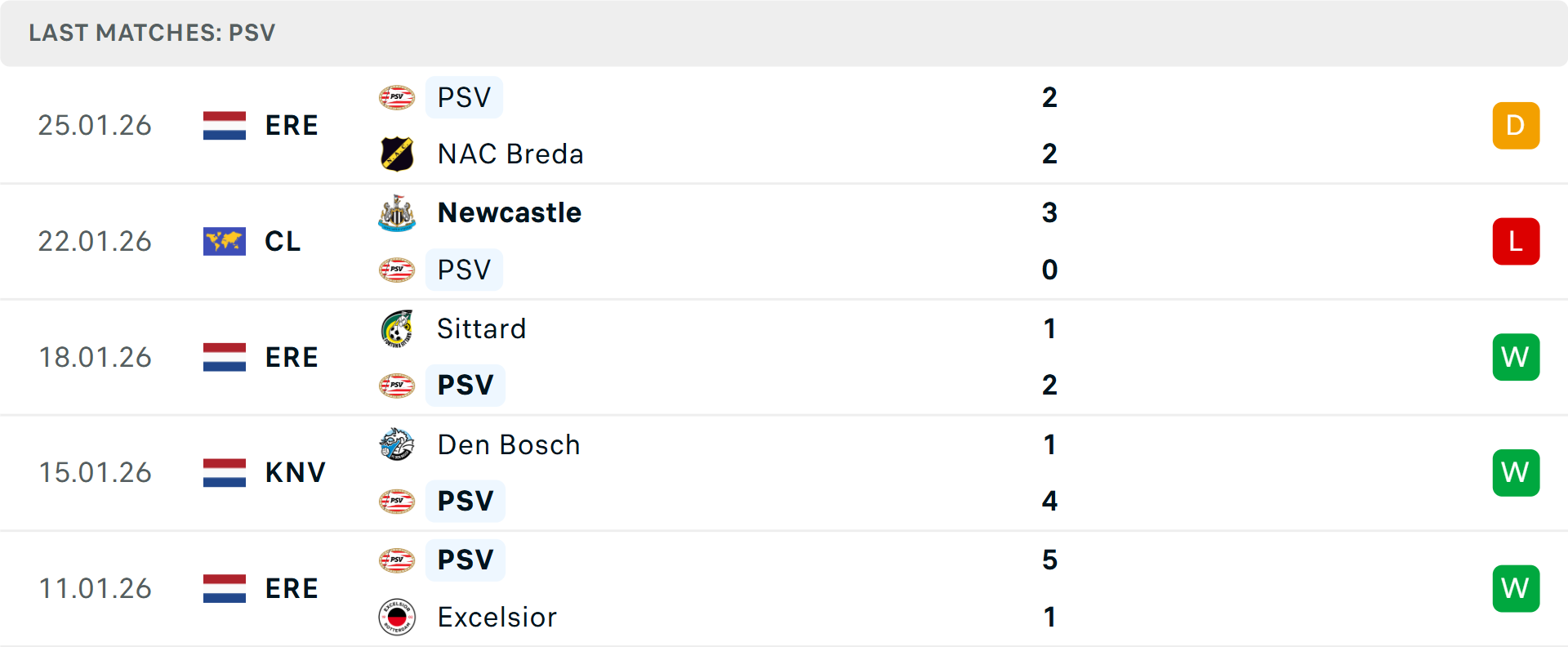This screenshot has height=647, width=1568.
Task: Click the W badge for Excelsior match
Action: pos(1515,588)
